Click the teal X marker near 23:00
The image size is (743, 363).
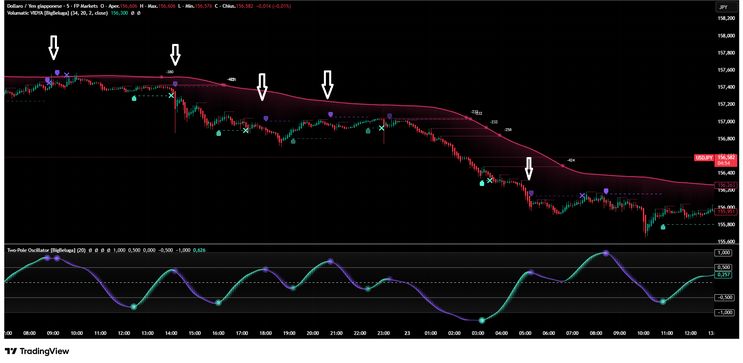click(381, 128)
